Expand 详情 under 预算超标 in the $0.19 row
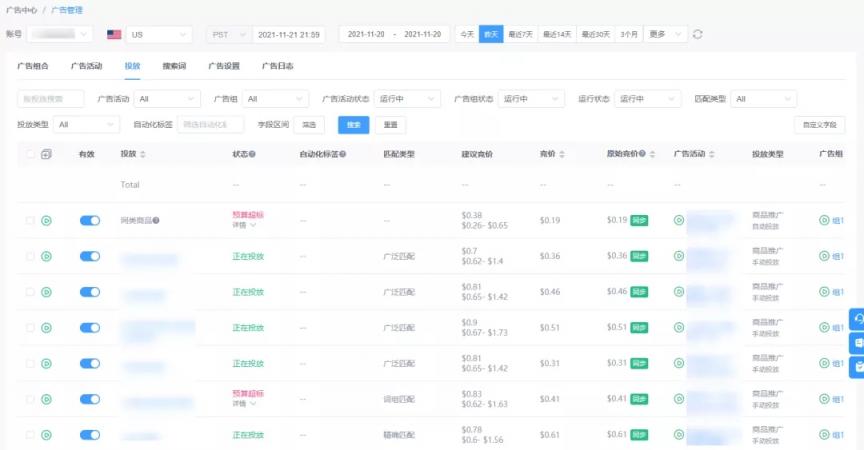The width and height of the screenshot is (864, 450). (x=244, y=225)
